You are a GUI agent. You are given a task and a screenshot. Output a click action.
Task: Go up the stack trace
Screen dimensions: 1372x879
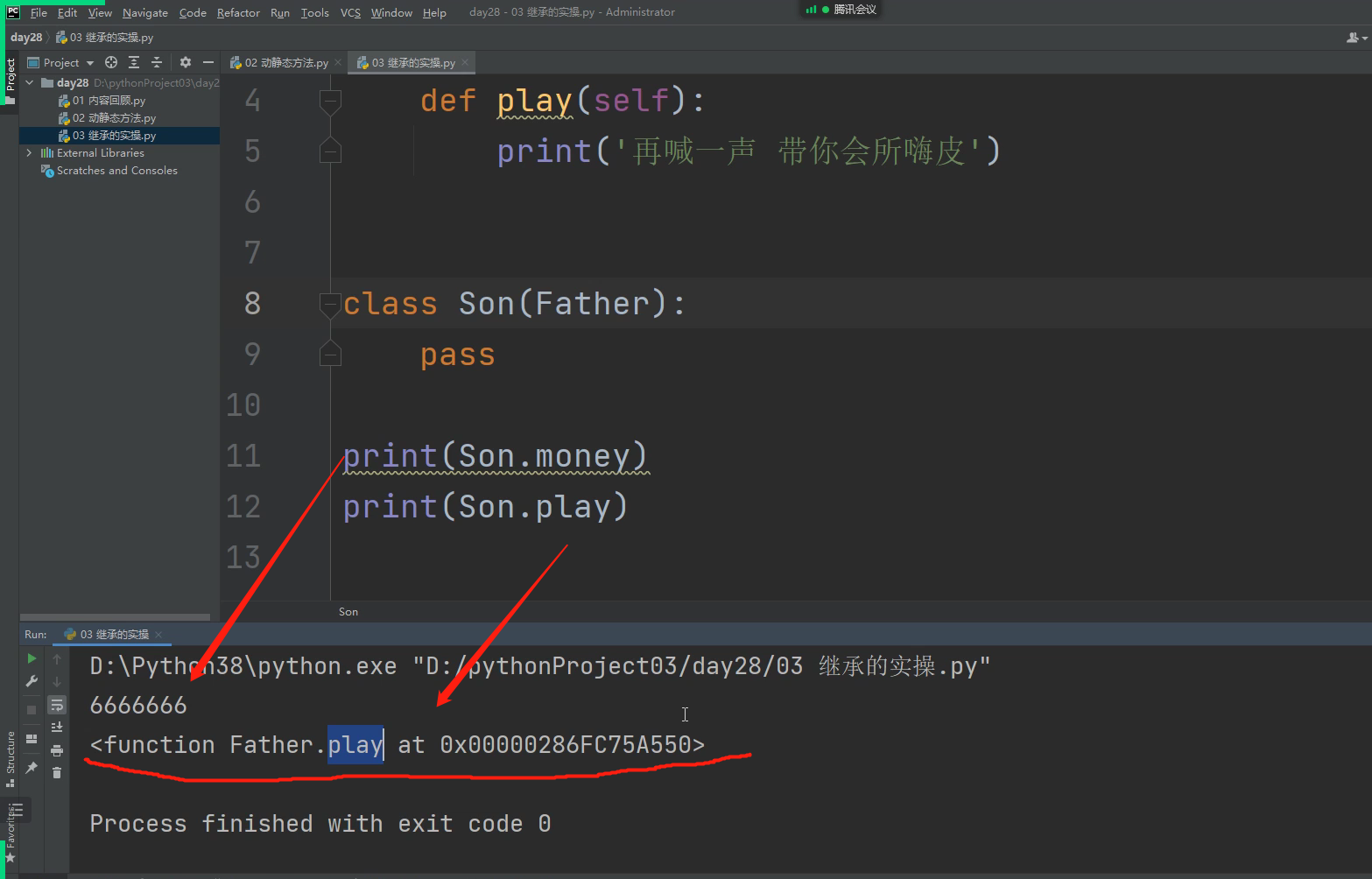coord(57,658)
